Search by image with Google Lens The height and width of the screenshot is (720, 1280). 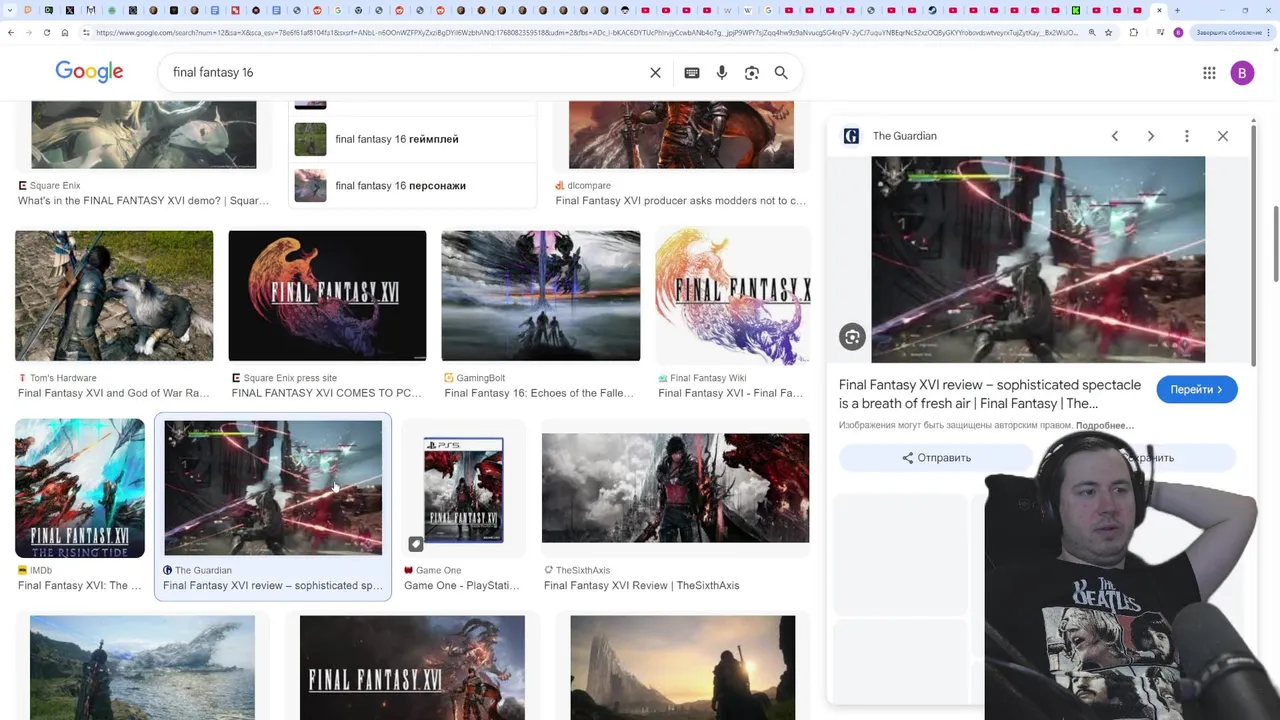point(751,73)
